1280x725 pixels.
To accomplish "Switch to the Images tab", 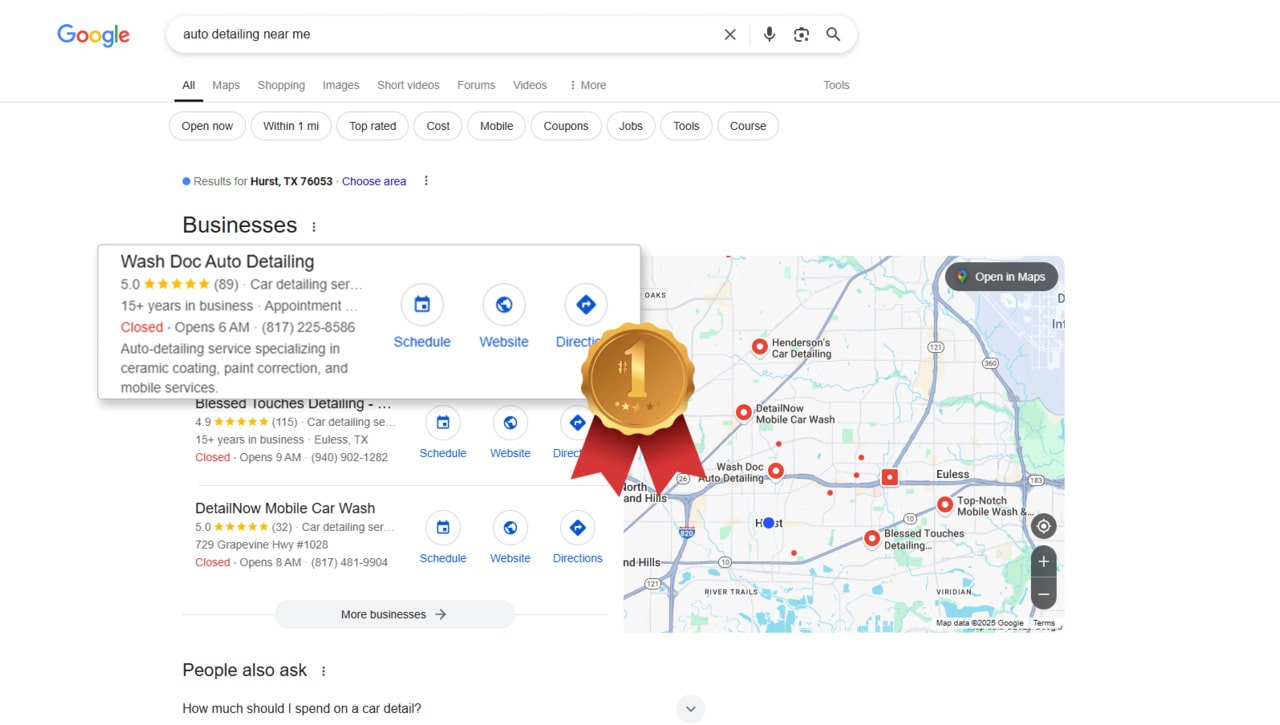I will (x=340, y=85).
